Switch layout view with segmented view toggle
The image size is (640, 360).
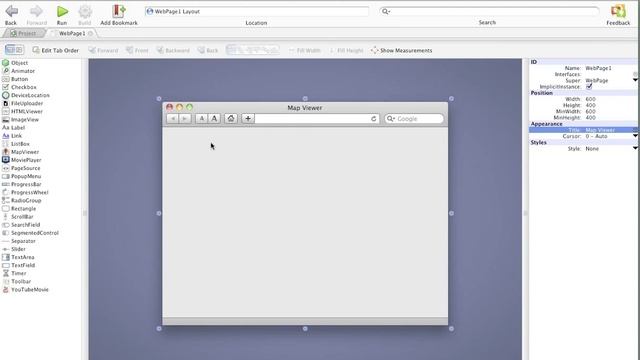(14, 50)
